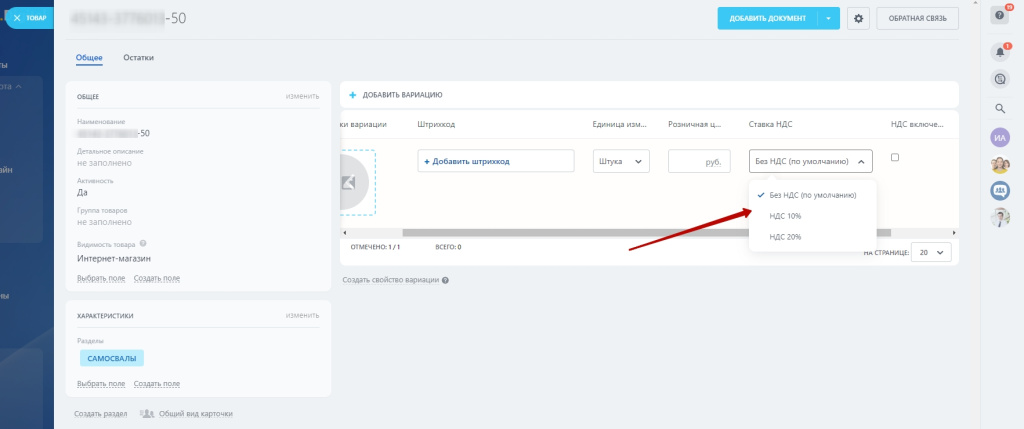Select НДС 20% from the list

tap(785, 237)
